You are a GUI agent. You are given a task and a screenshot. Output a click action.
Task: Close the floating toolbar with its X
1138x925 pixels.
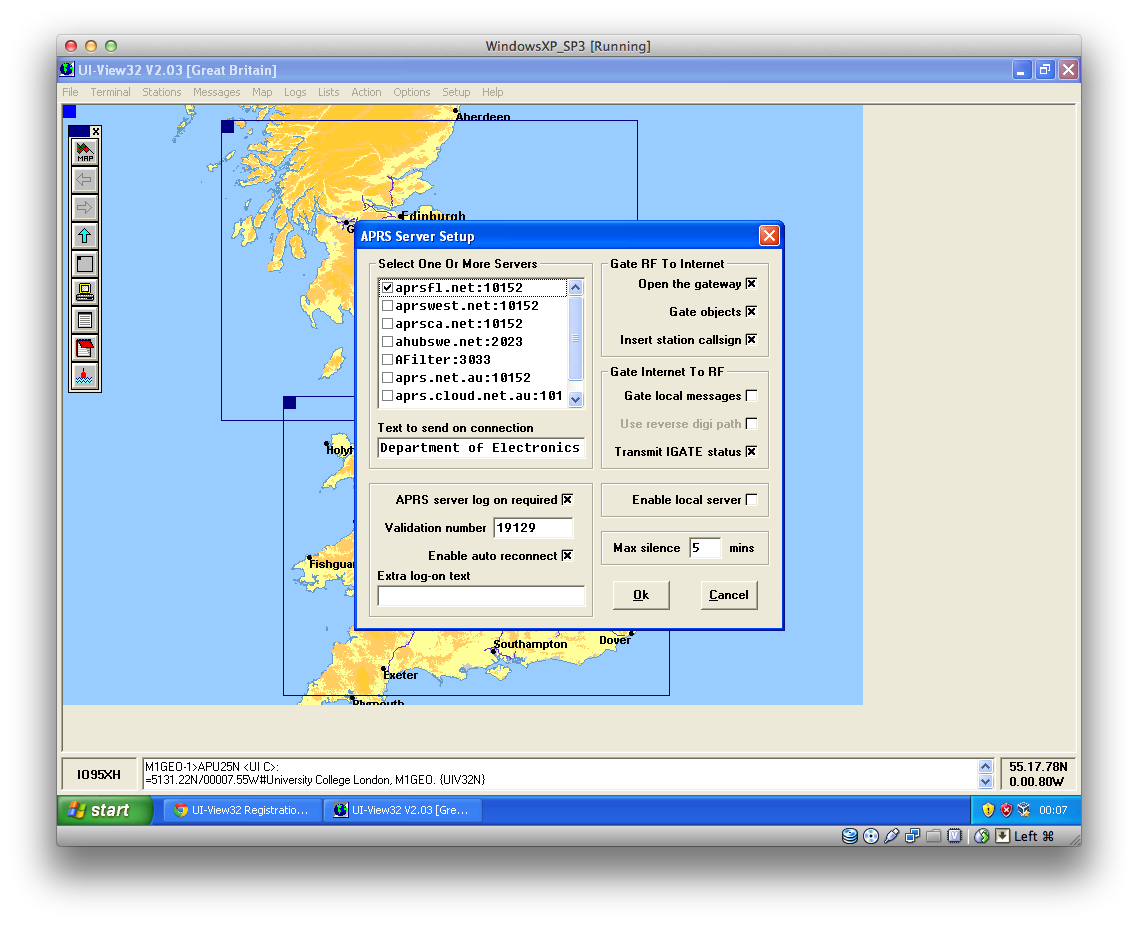click(x=95, y=131)
